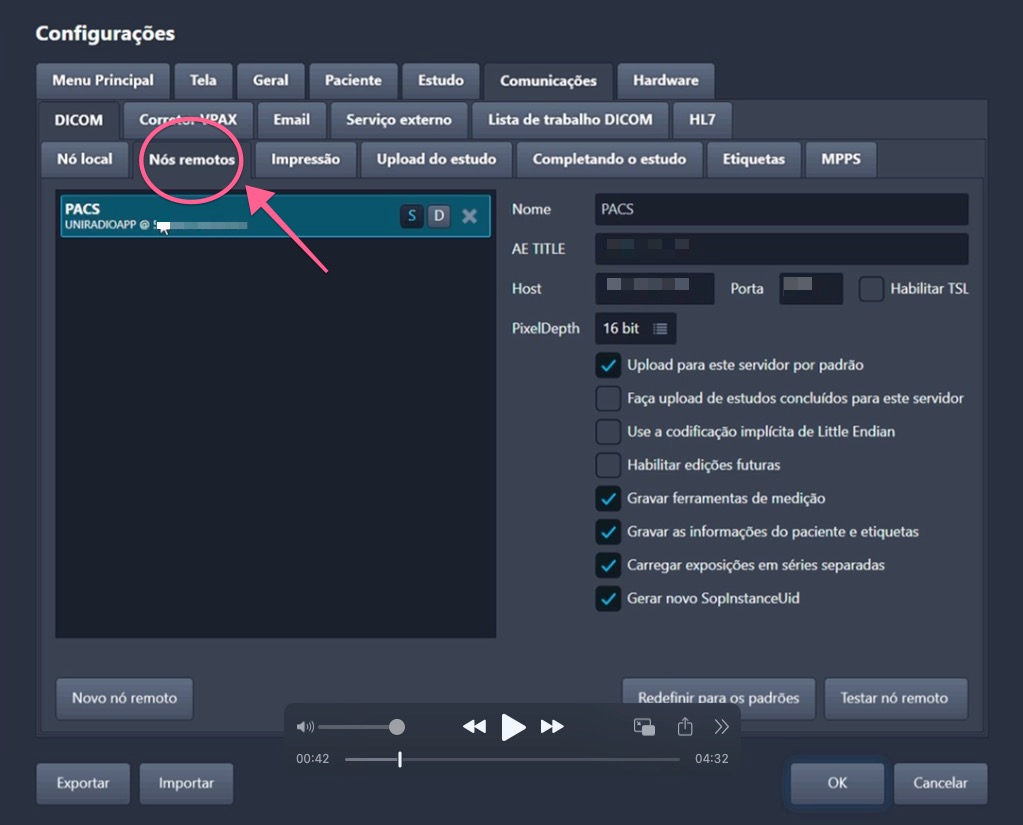Image resolution: width=1023 pixels, height=825 pixels.
Task: Click the D button on PACS node
Action: pos(439,216)
